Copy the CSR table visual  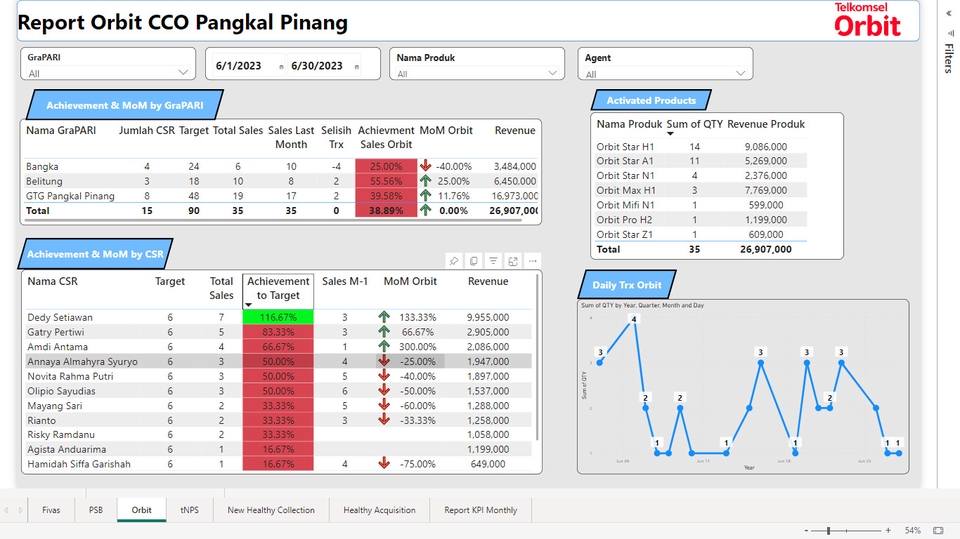coord(473,261)
